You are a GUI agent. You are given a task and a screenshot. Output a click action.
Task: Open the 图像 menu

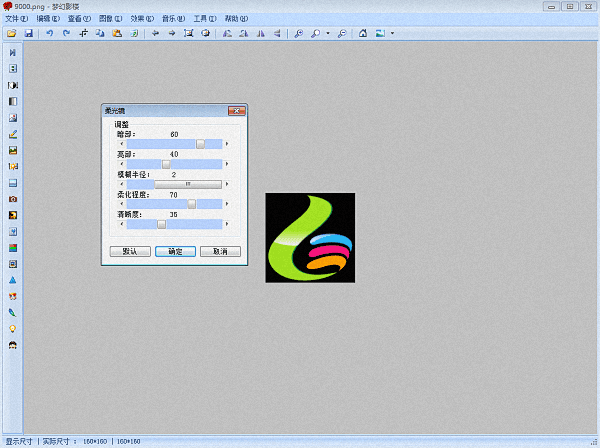(x=111, y=18)
